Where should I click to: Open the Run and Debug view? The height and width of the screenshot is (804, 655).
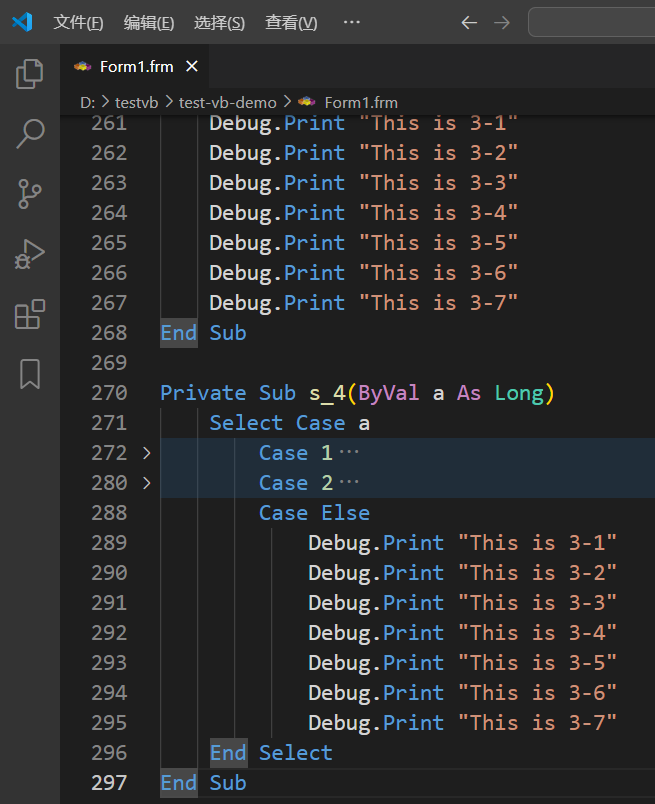[x=30, y=254]
